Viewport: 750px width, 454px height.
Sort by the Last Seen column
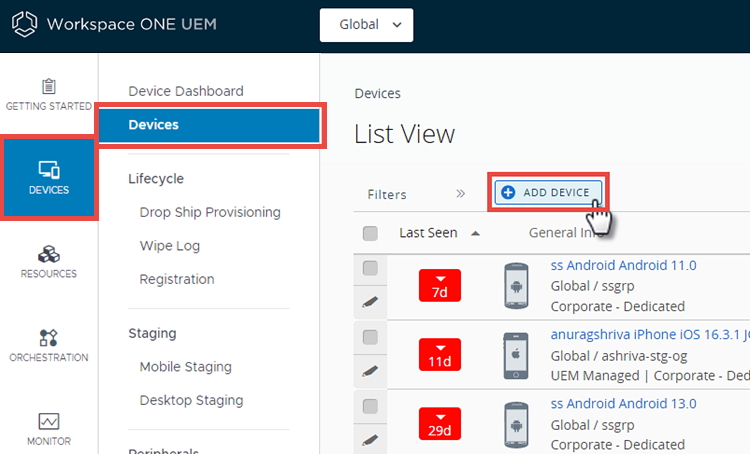click(x=429, y=233)
